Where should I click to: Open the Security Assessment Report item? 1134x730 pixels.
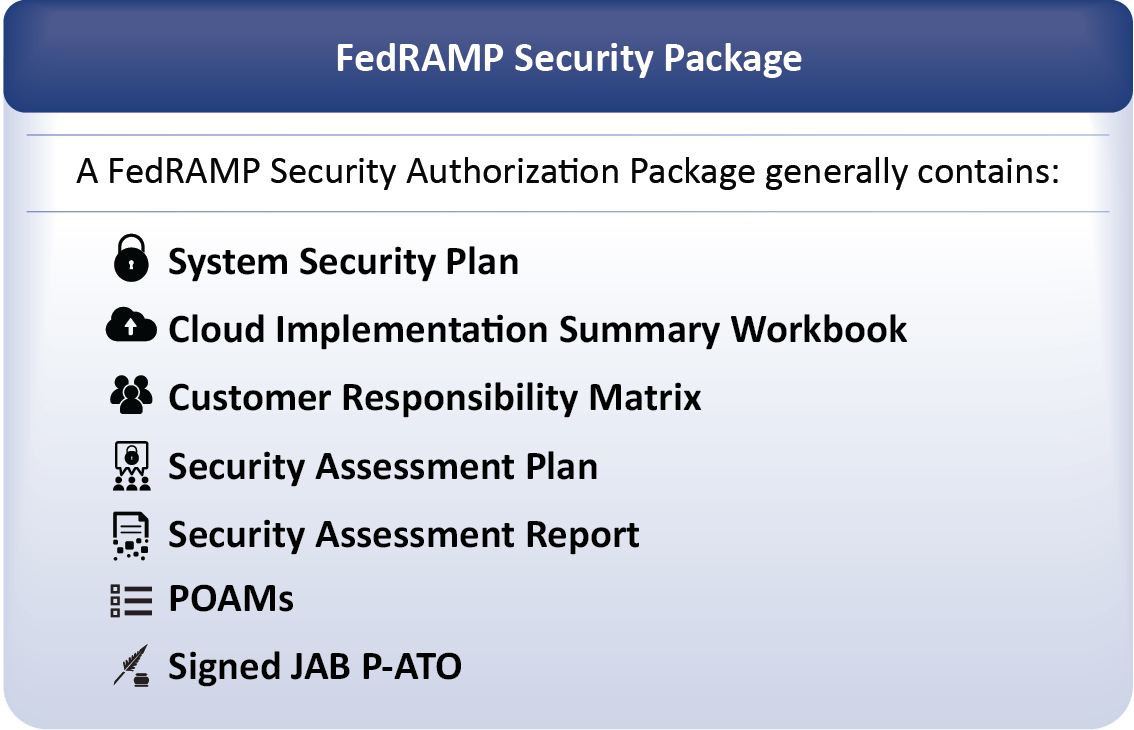coord(404,535)
